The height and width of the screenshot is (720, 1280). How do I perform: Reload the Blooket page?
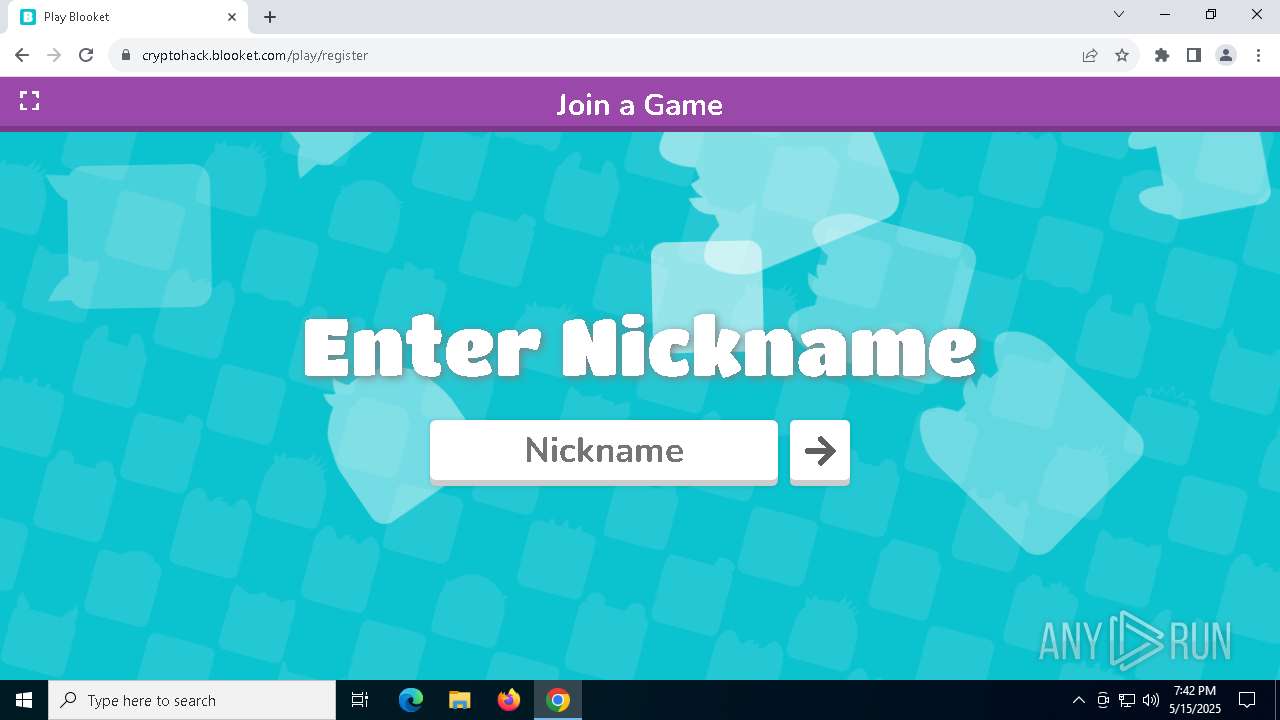coord(86,55)
